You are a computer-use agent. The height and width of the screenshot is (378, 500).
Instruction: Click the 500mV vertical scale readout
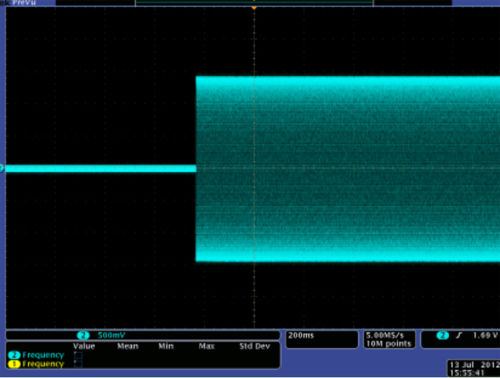tap(111, 335)
